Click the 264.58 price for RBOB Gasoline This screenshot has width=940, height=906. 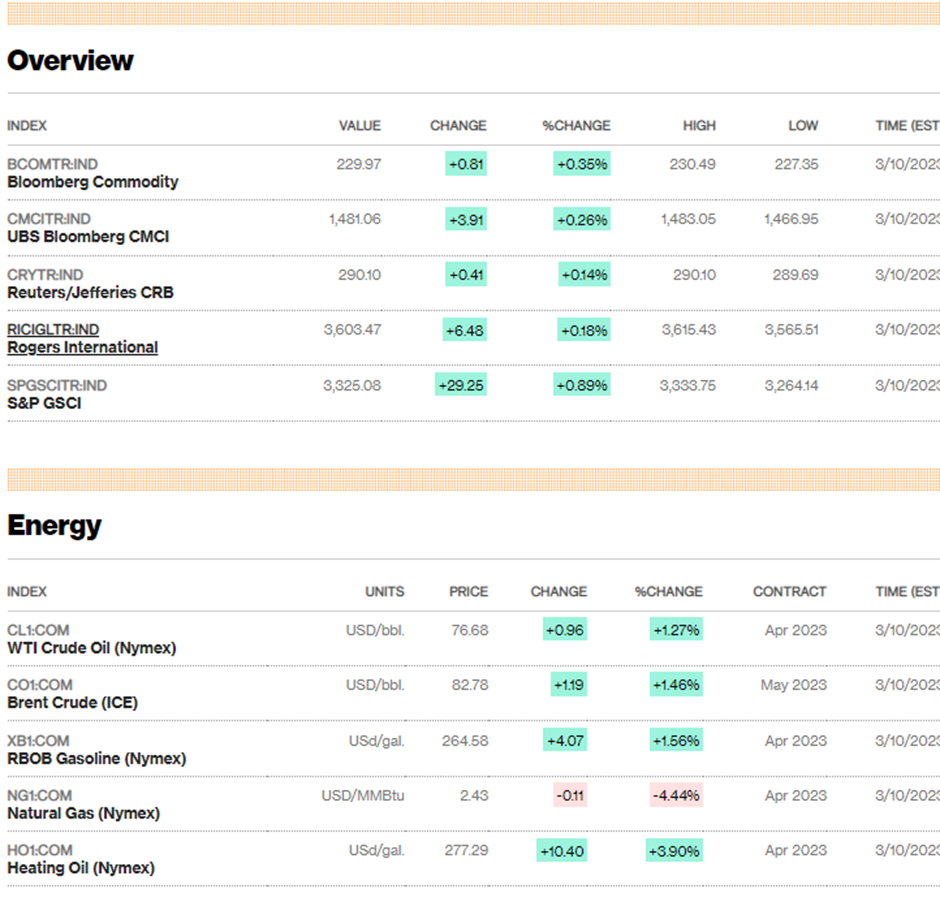[x=465, y=741]
